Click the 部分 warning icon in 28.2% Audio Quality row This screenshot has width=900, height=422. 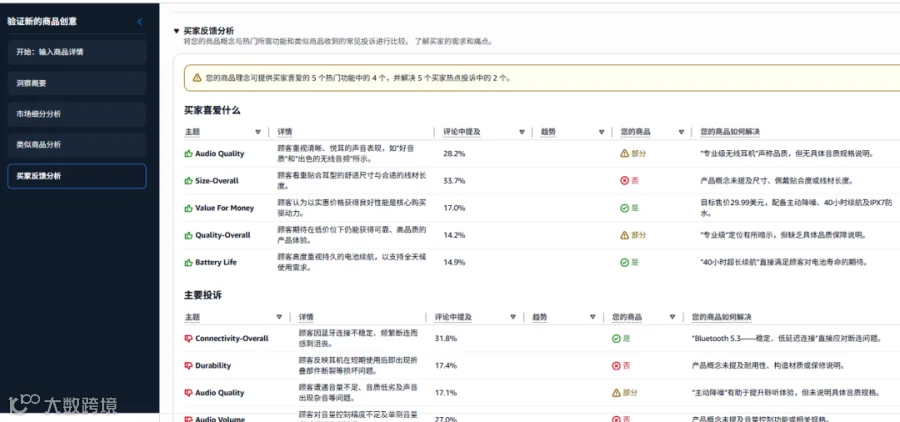(x=624, y=153)
